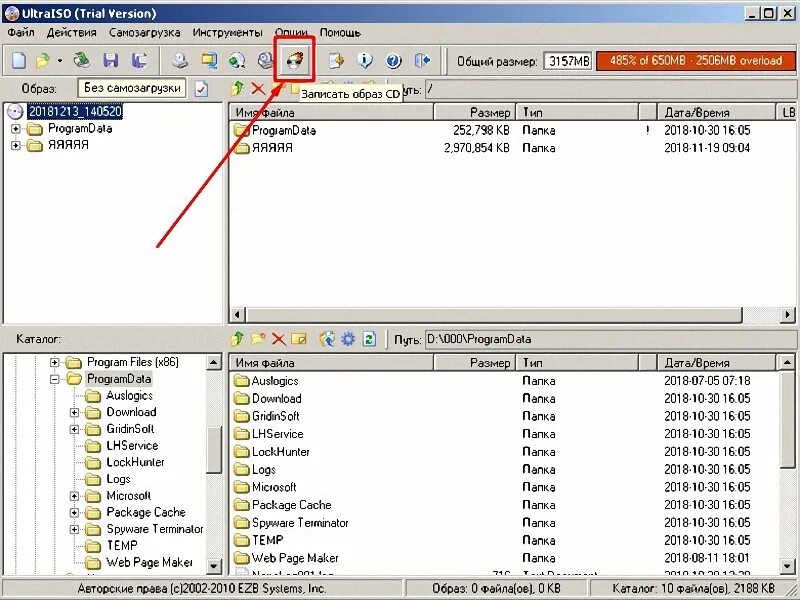
Task: Click the catalog pane New folder icon
Action: click(x=258, y=339)
